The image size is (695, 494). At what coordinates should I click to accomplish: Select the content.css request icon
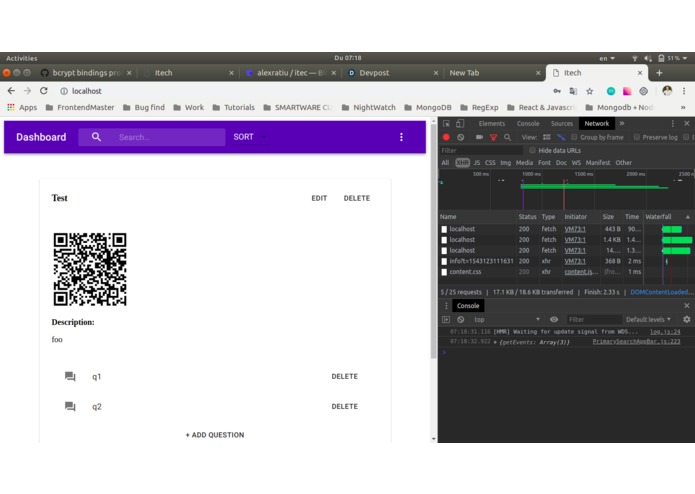444,272
